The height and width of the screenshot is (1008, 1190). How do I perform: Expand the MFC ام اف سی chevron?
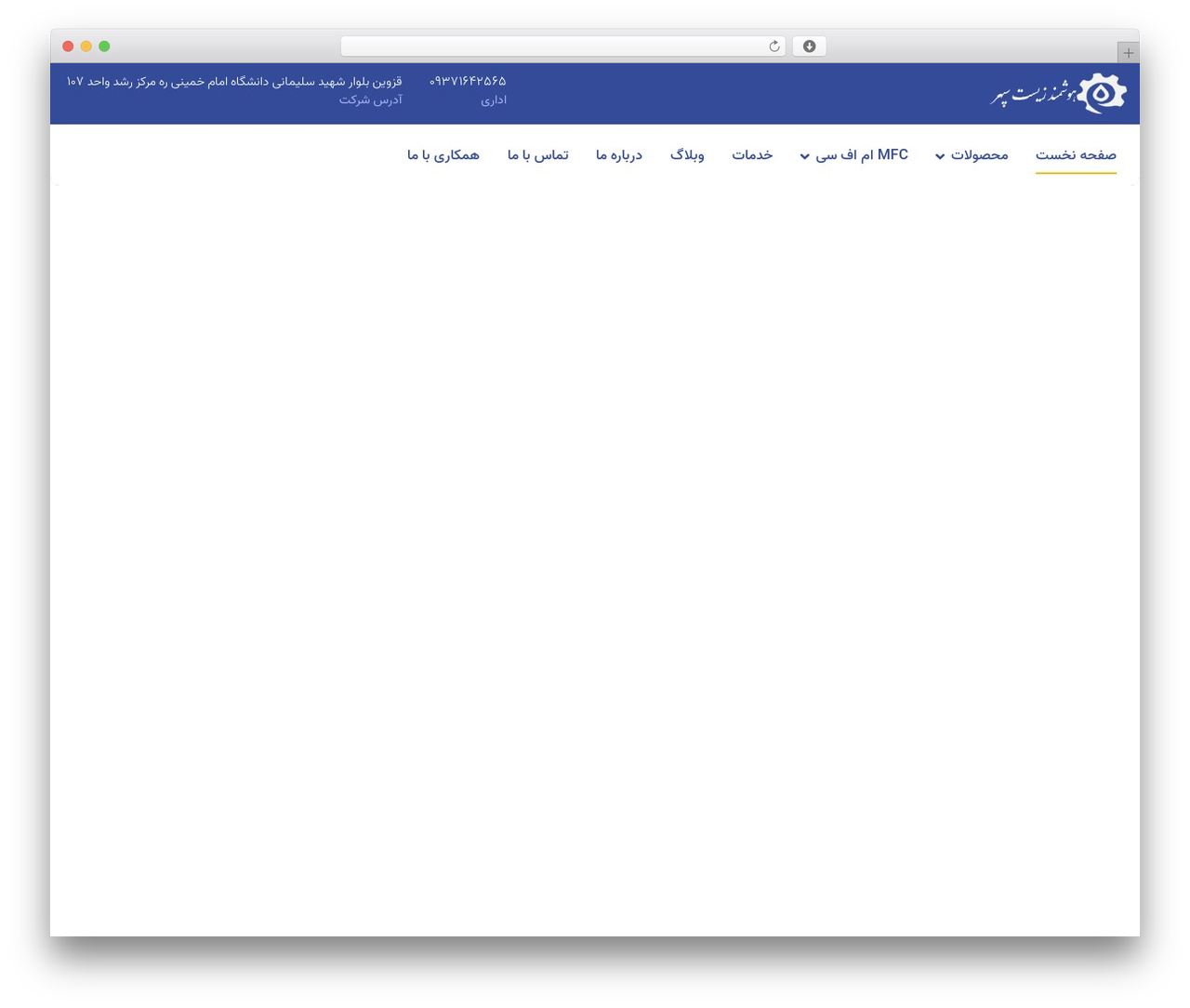click(x=805, y=156)
